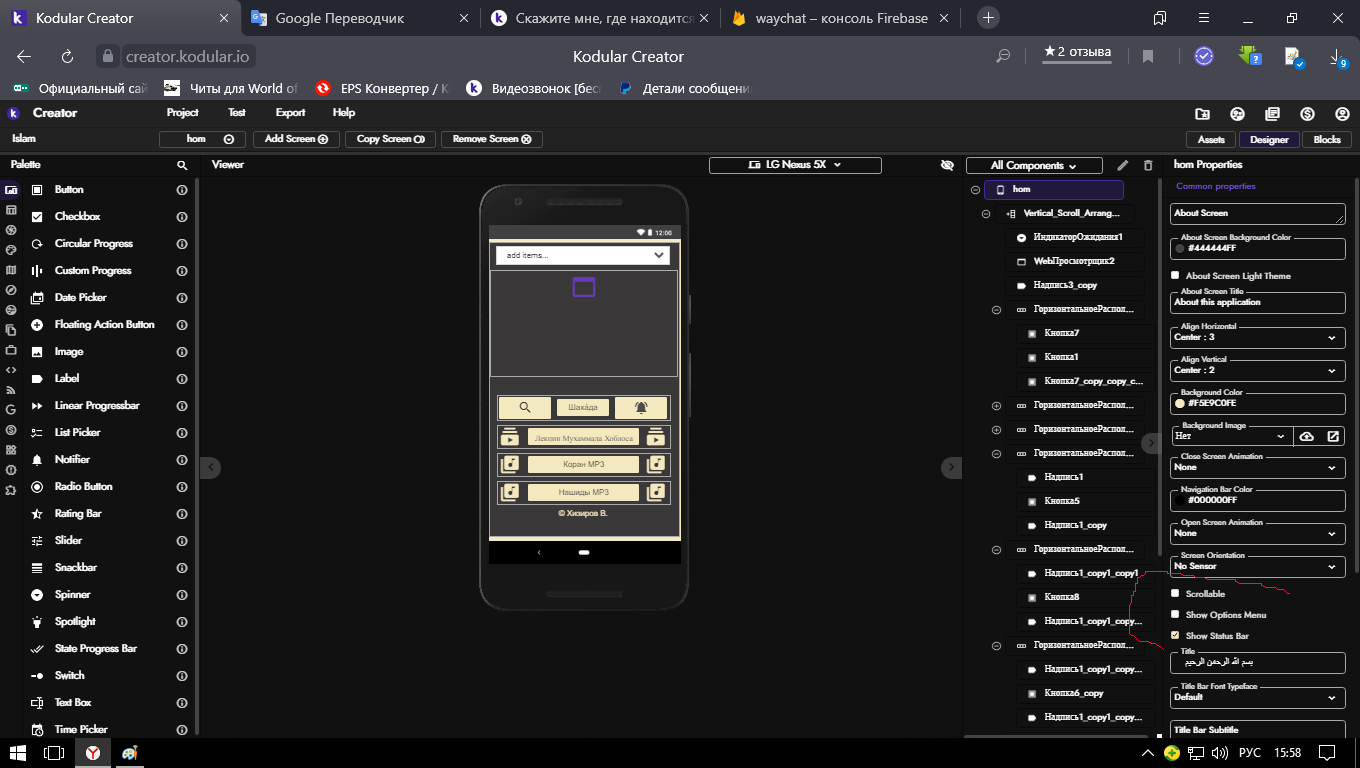Uncheck the Show Status Bar checkbox
1360x768 pixels.
1176,635
